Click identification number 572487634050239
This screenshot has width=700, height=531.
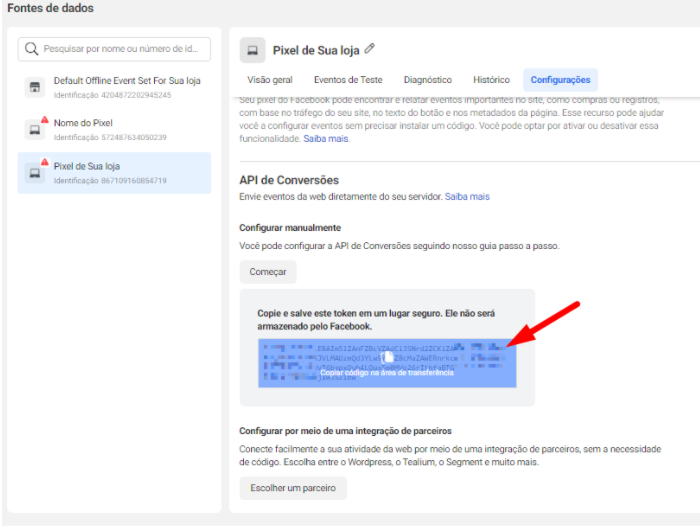(134, 138)
